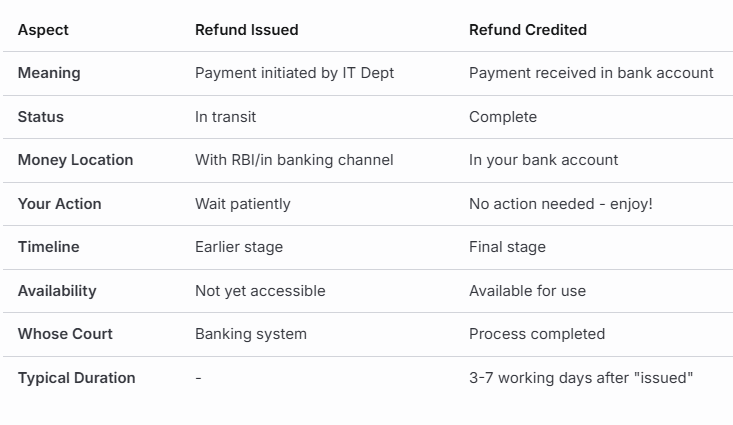Click the "Status" row label
Image resolution: width=733 pixels, height=425 pixels.
pyautogui.click(x=41, y=117)
